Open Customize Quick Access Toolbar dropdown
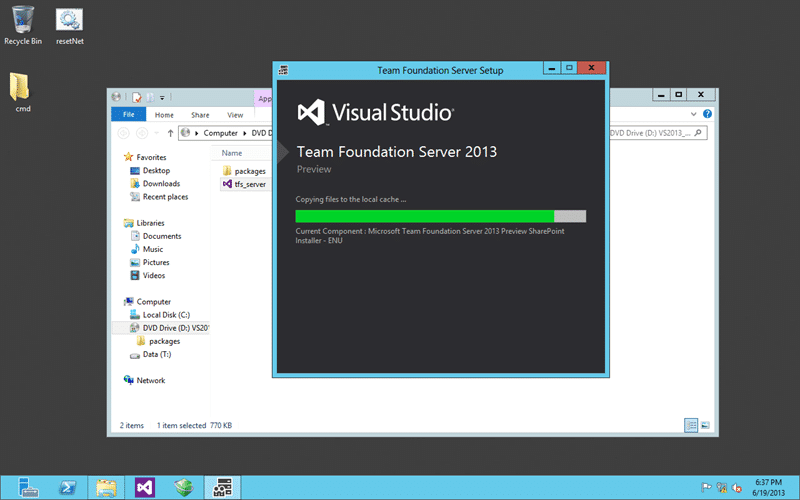This screenshot has width=800, height=500. (x=162, y=97)
